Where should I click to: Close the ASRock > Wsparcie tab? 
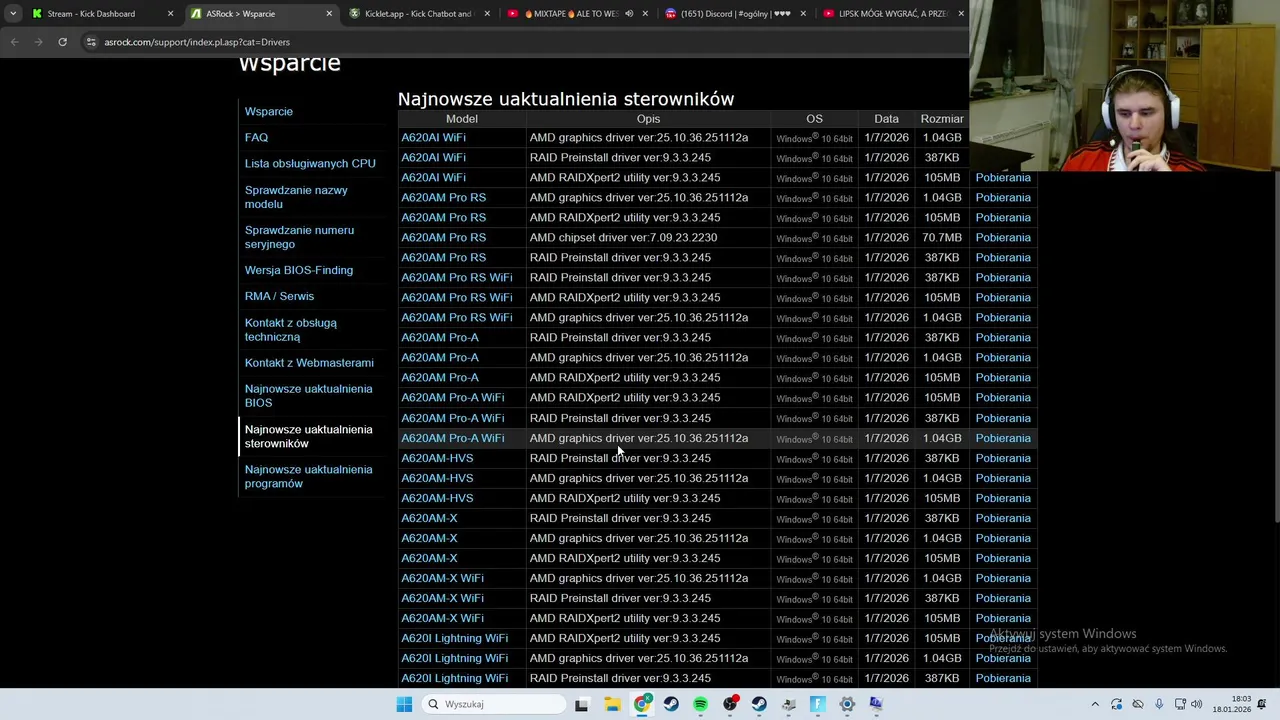(x=329, y=14)
